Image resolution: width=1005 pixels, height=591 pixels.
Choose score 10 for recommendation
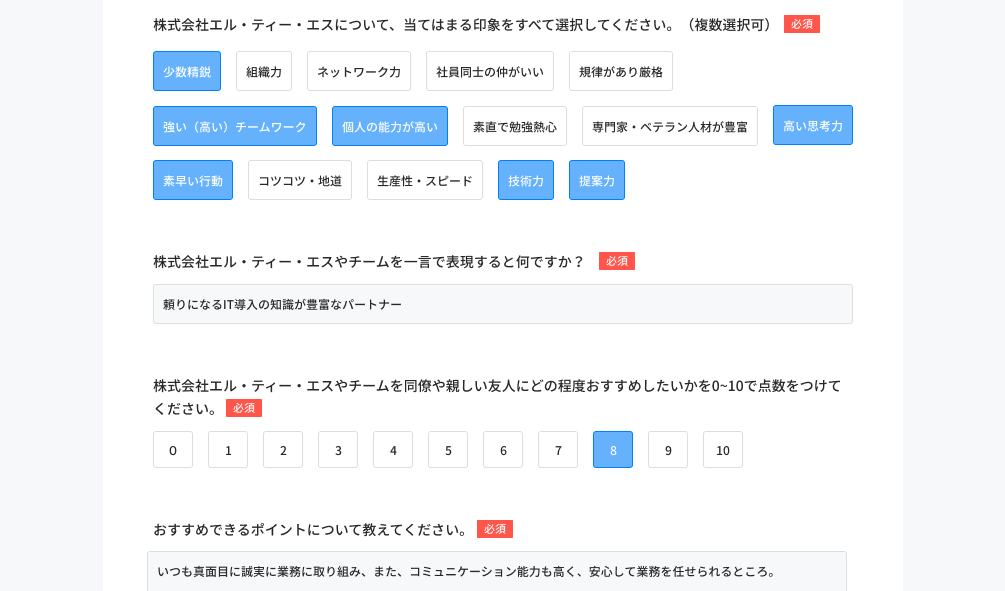723,449
